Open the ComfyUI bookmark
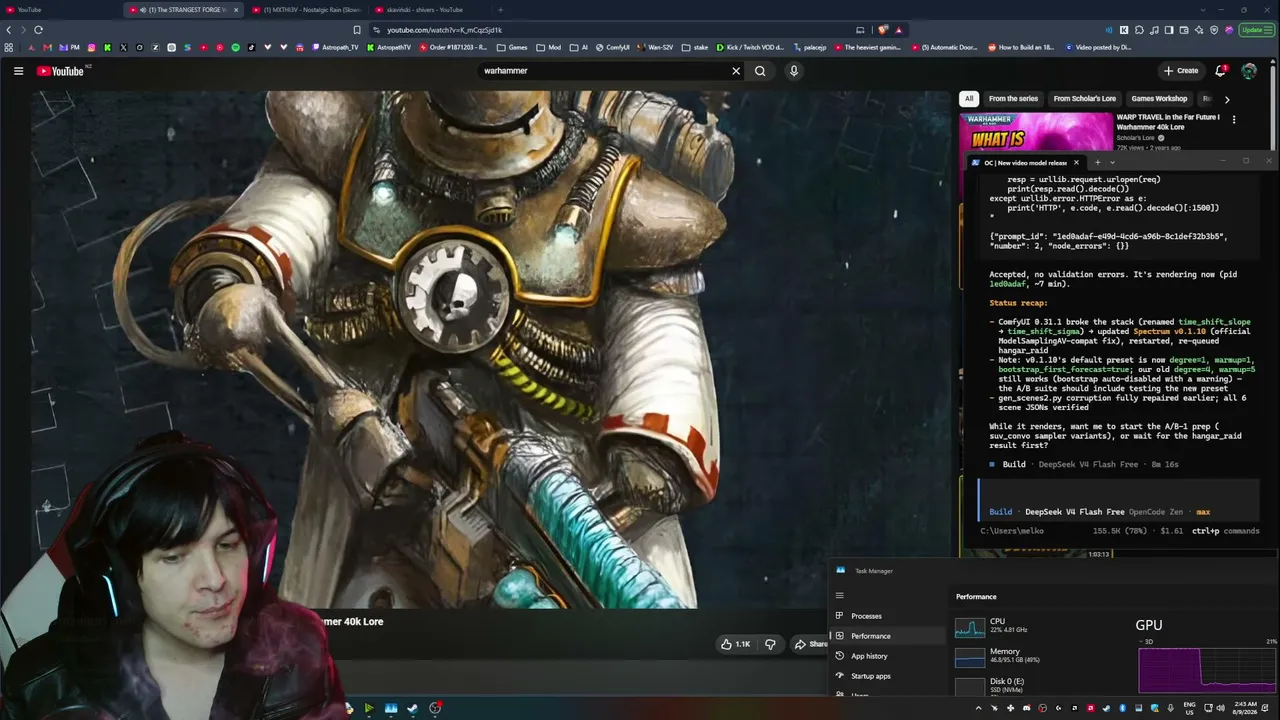 pos(612,47)
